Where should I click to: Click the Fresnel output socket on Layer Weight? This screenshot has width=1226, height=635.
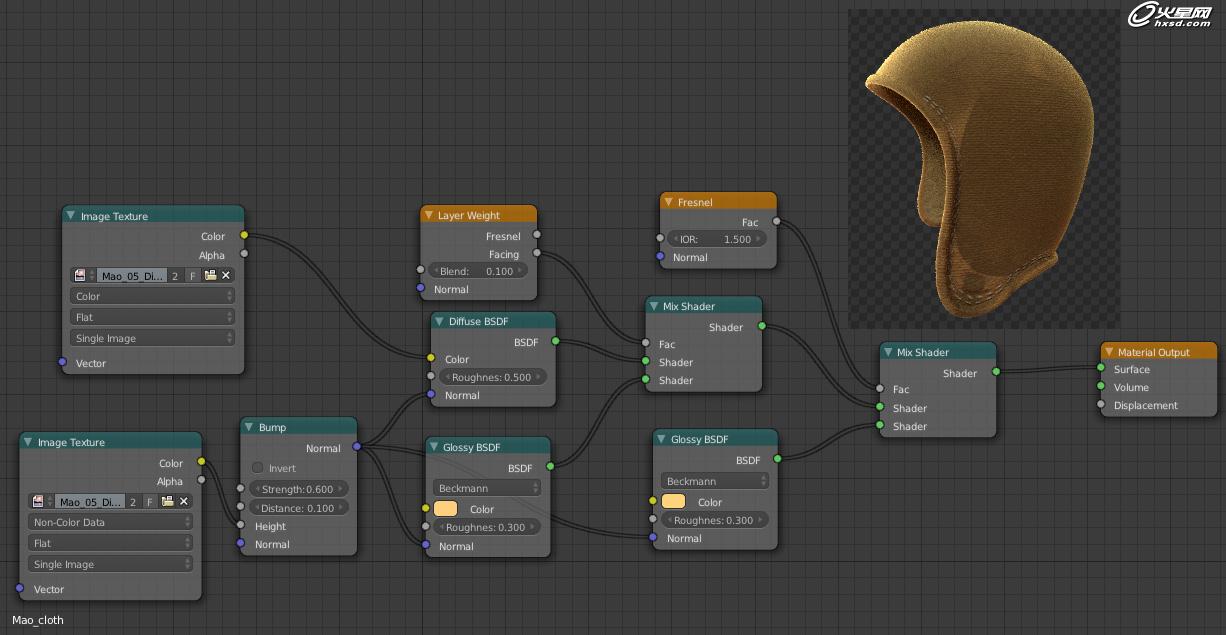[x=537, y=236]
